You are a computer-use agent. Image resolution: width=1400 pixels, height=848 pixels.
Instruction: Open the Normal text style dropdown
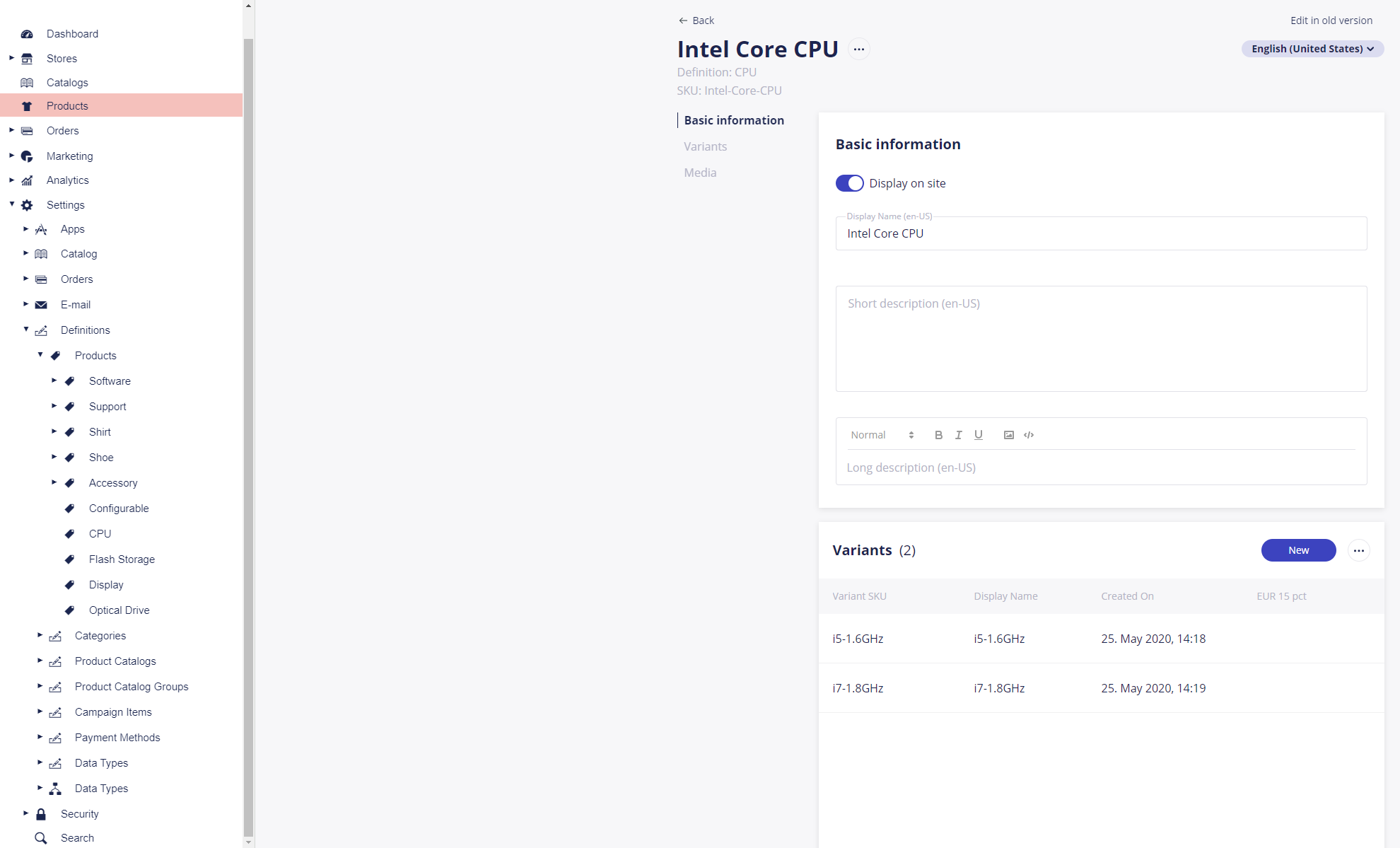[x=882, y=435]
